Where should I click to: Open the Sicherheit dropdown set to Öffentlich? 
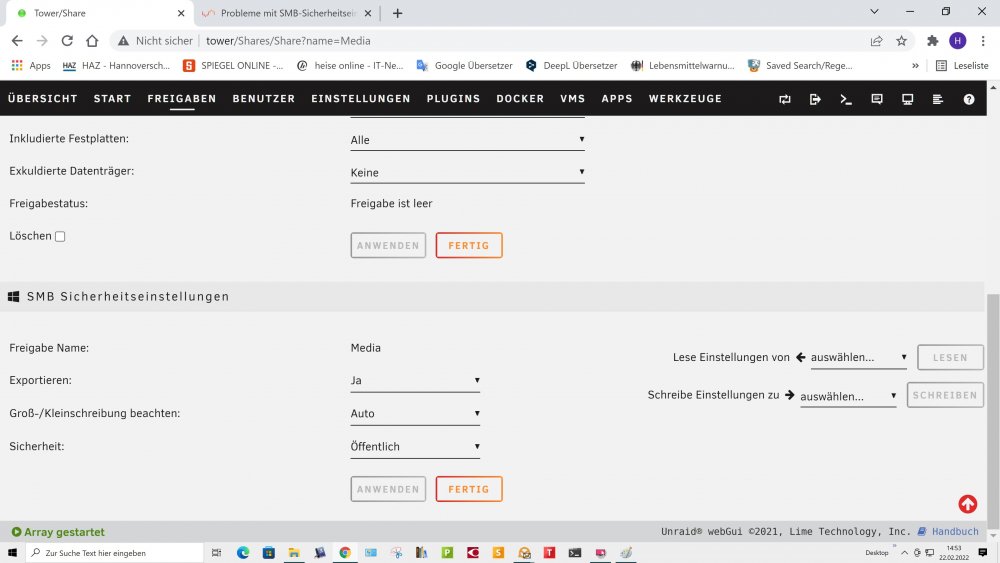(415, 447)
